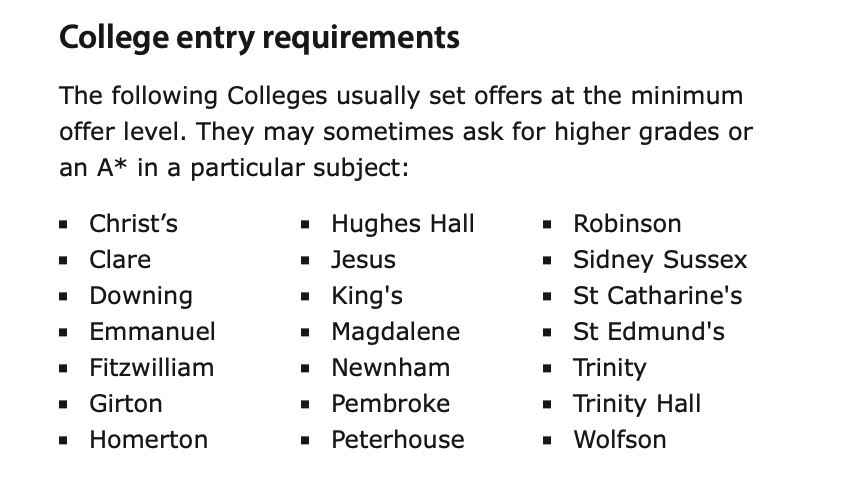The width and height of the screenshot is (854, 494).
Task: Click the College entry requirements heading
Action: click(x=259, y=38)
